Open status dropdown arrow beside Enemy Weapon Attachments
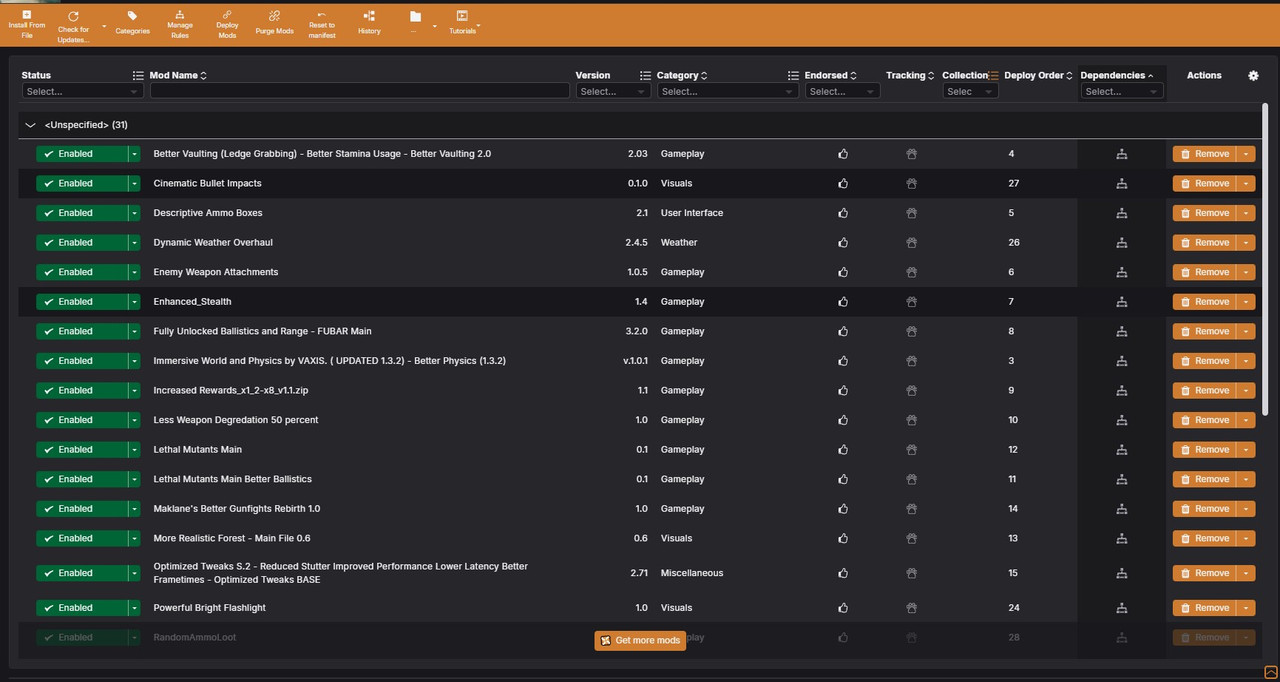This screenshot has height=682, width=1280. (x=134, y=272)
